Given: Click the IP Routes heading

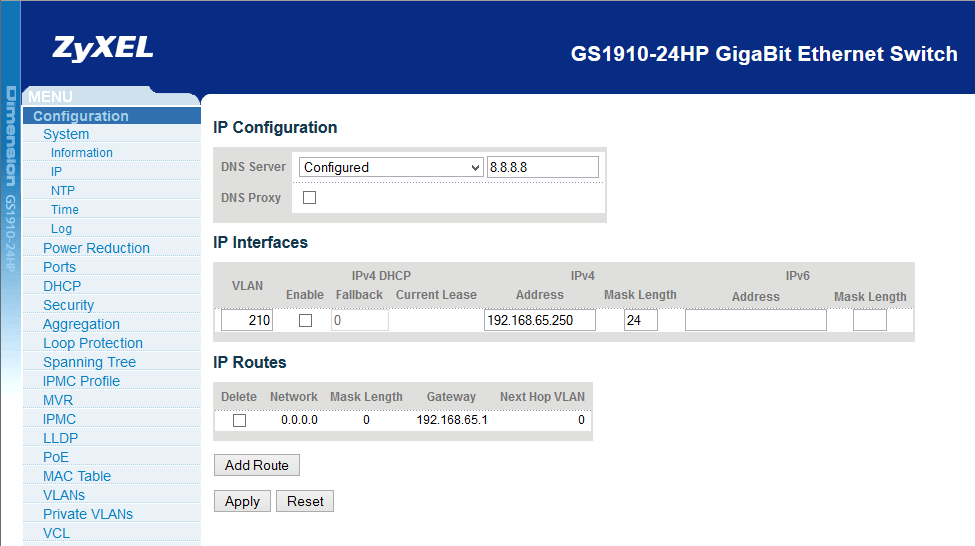Looking at the screenshot, I should (x=250, y=363).
